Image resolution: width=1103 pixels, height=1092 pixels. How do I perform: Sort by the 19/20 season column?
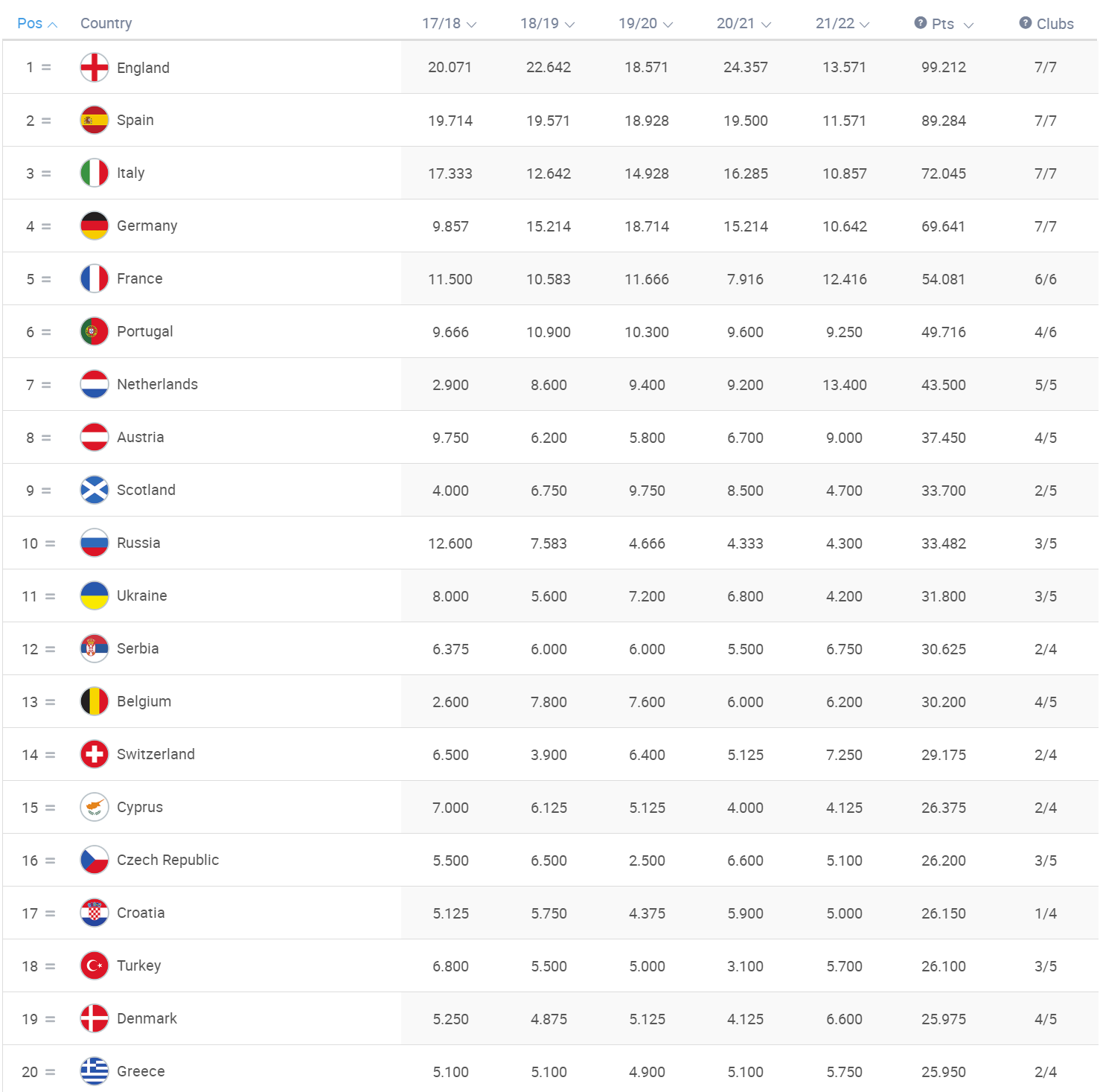tap(645, 24)
